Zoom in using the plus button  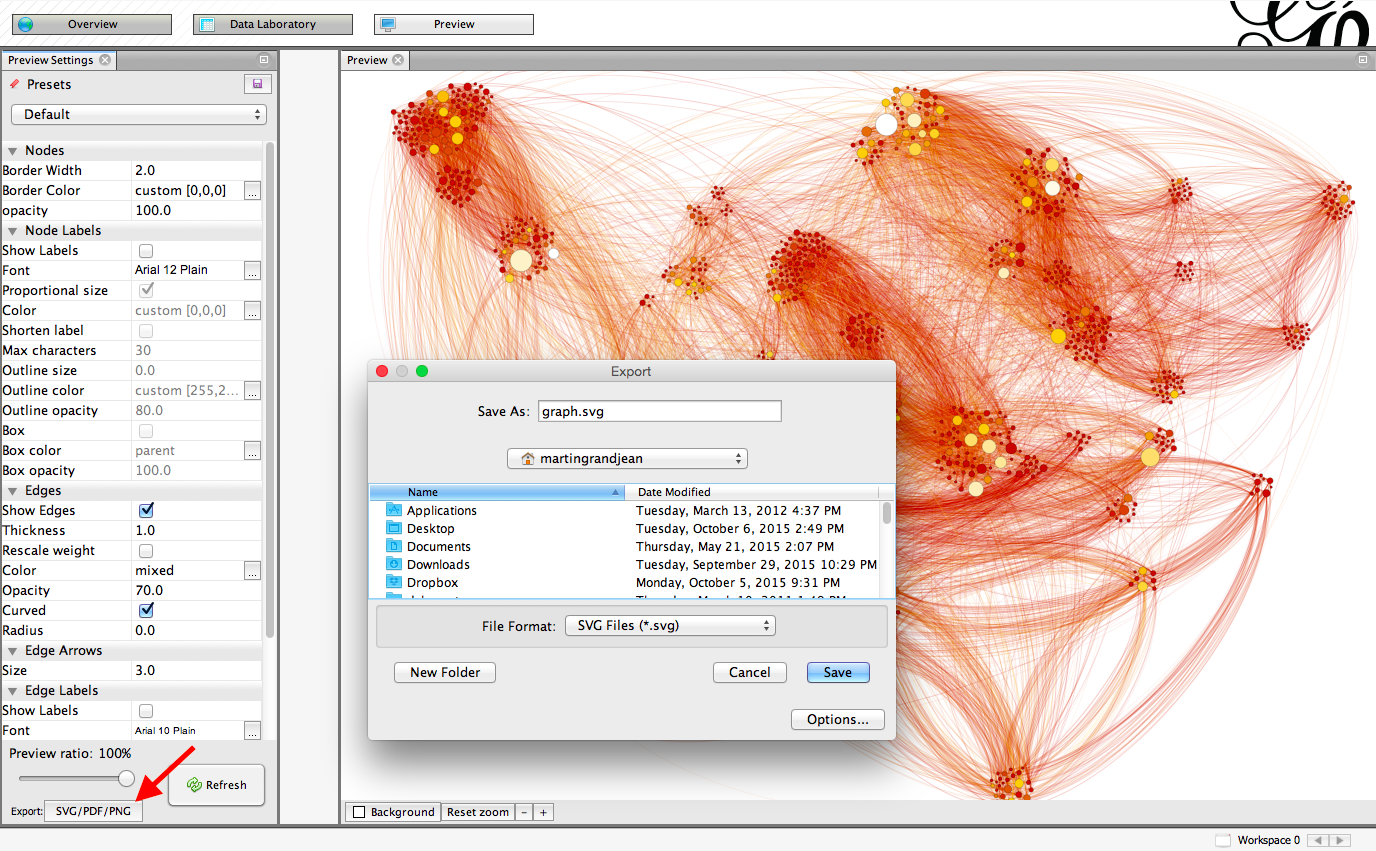coord(542,811)
